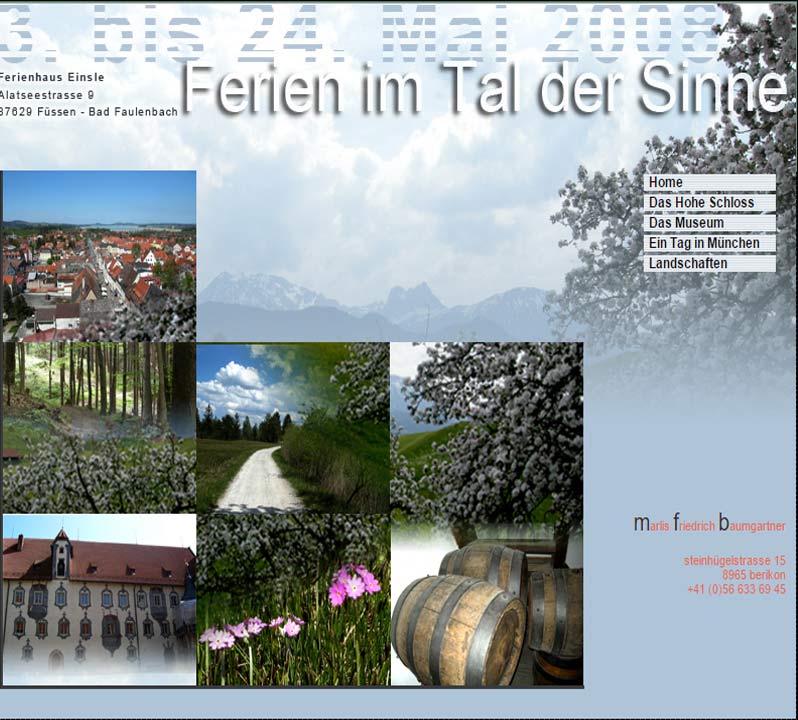Click the wooden barrels photo
The image size is (798, 720).
pyautogui.click(x=486, y=599)
